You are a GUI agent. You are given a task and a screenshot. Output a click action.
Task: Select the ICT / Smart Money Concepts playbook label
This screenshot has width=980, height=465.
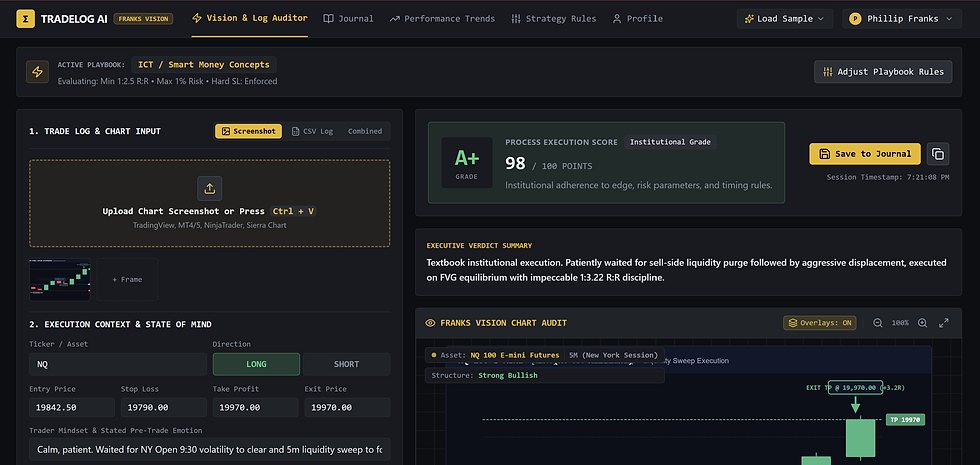204,64
